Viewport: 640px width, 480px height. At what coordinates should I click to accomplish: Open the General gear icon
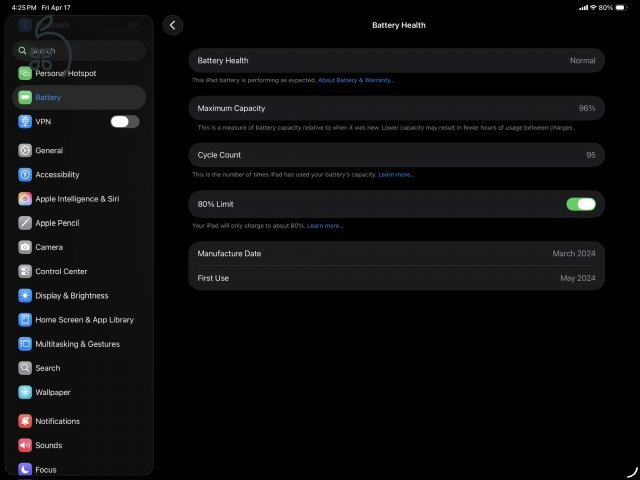25,151
